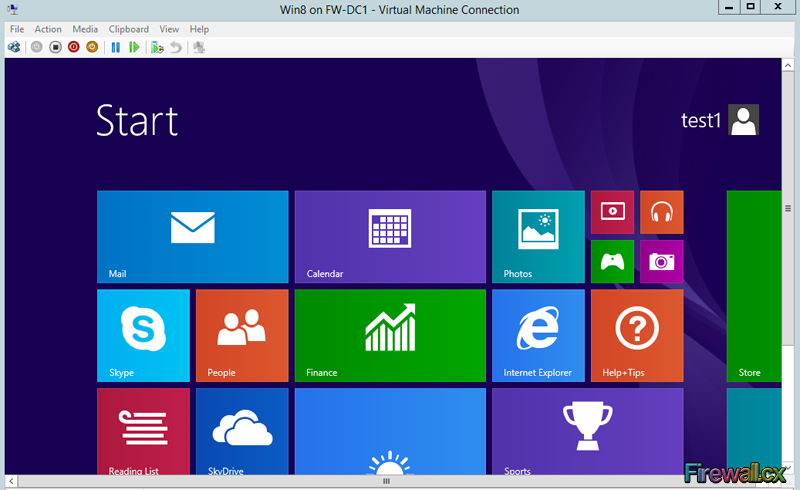This screenshot has width=800, height=490.
Task: Open the Mail tile
Action: (x=193, y=237)
